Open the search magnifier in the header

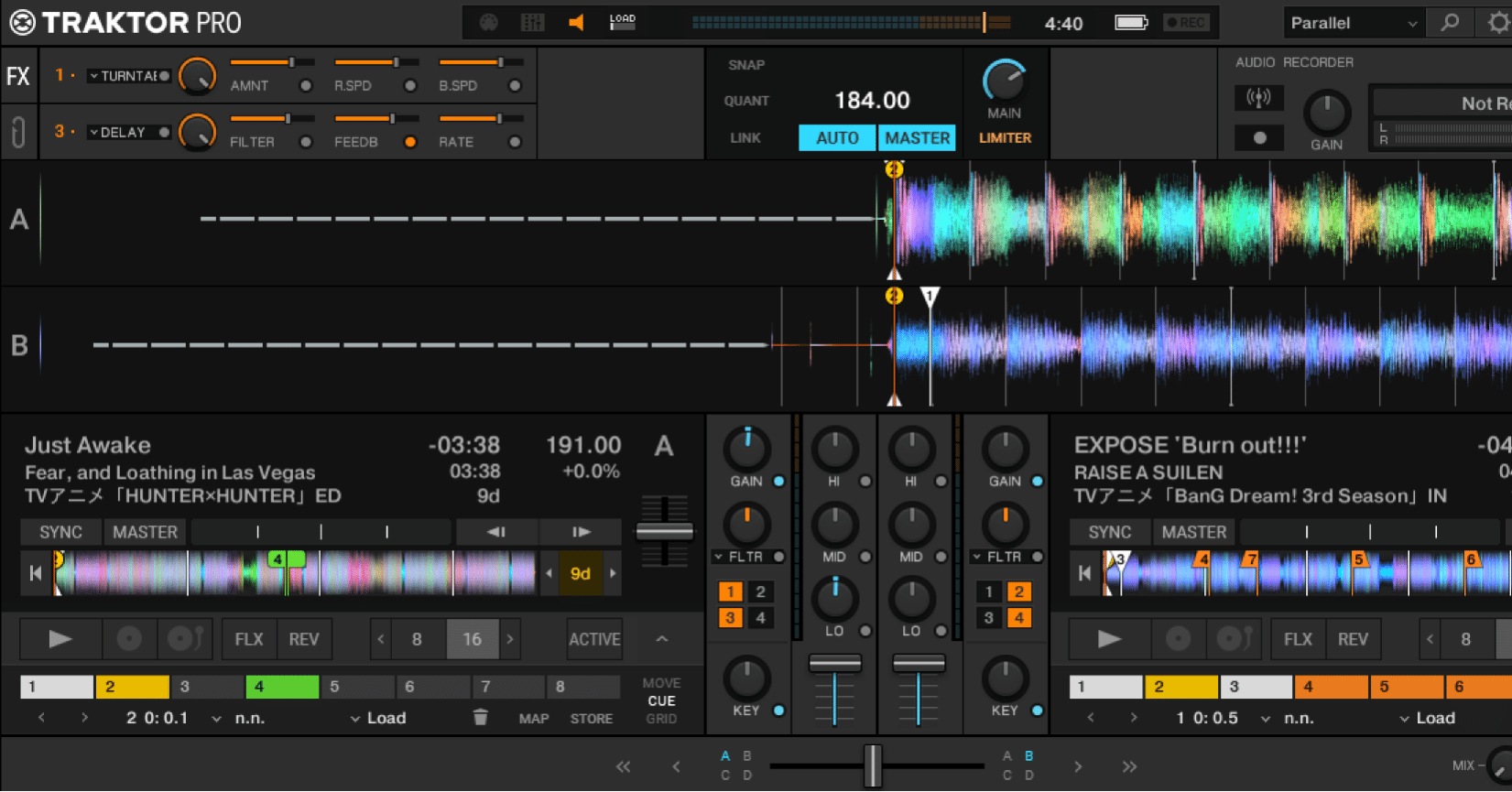(1450, 23)
